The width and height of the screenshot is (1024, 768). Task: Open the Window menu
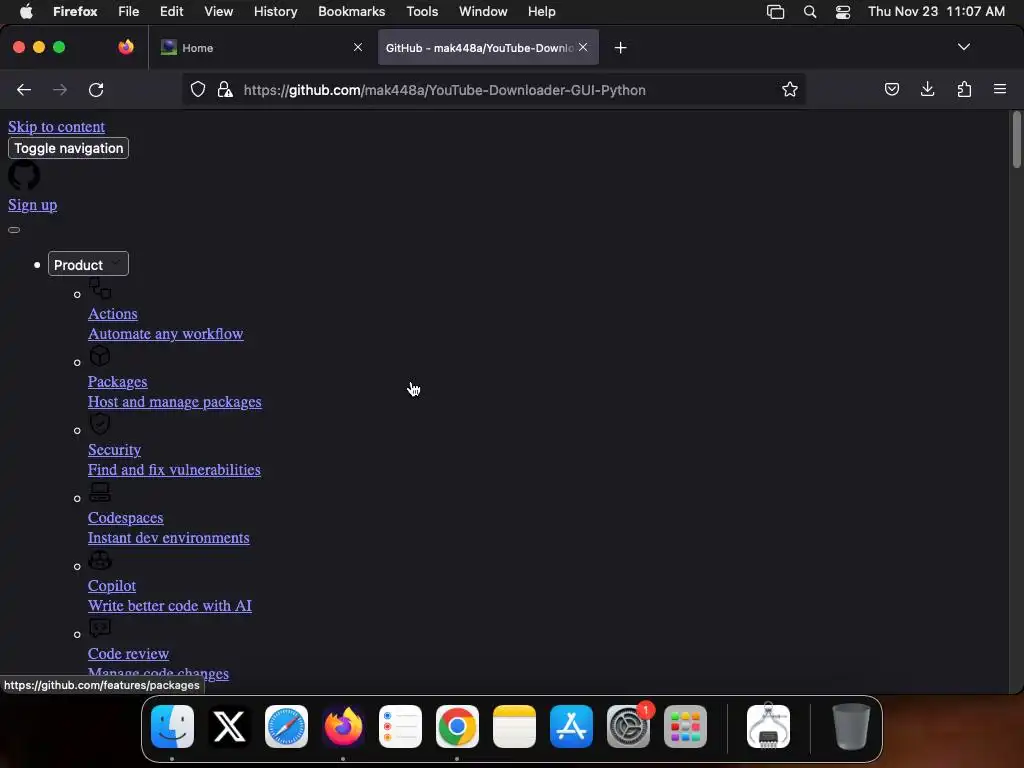tap(483, 12)
